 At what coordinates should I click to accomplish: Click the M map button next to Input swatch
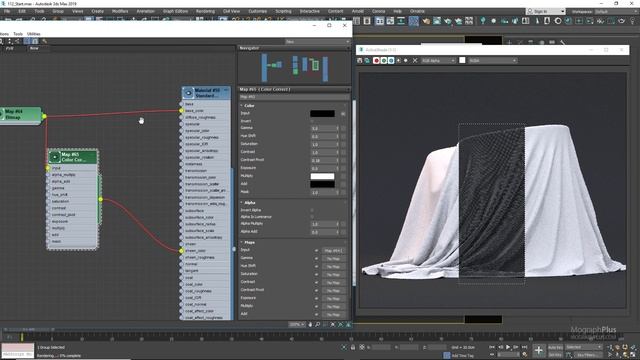pos(343,113)
